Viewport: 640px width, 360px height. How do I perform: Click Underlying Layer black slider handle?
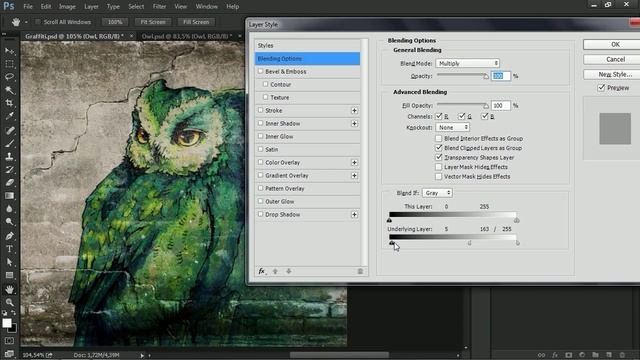(392, 243)
